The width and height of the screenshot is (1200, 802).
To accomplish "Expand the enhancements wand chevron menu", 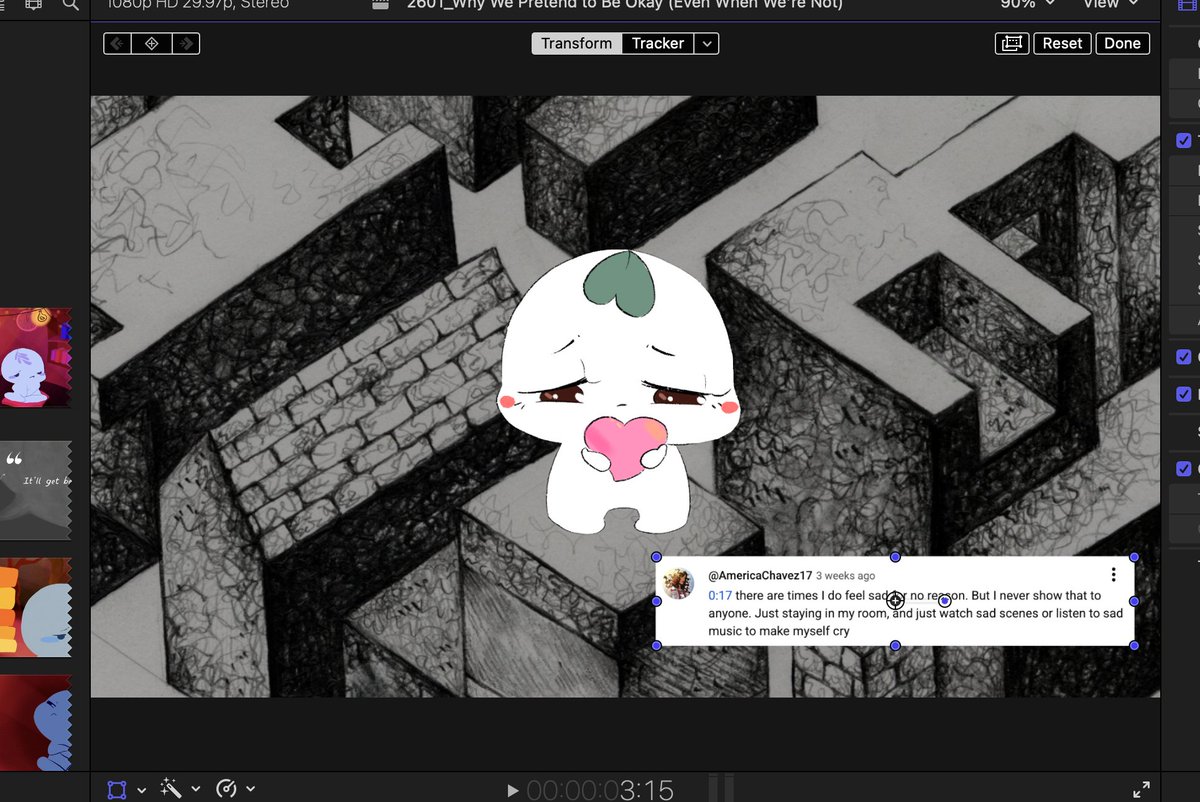I will tap(196, 789).
